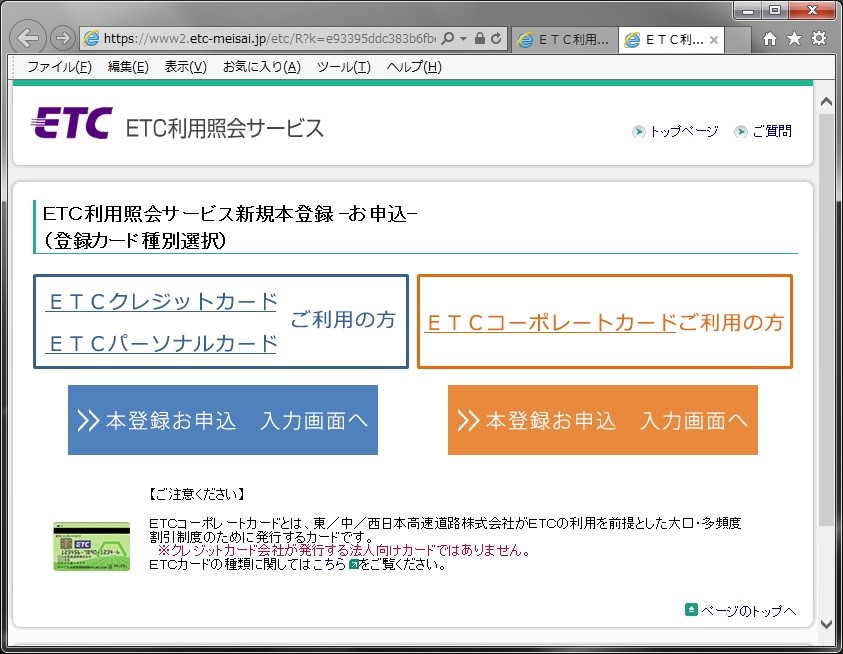Click the search magnifier in address bar
The image size is (843, 654).
[447, 38]
